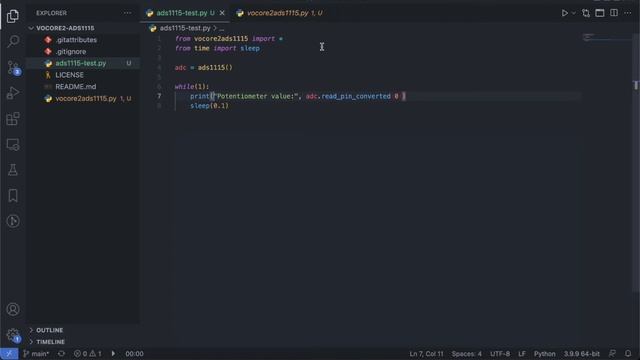
Task: Start the status bar timer play button
Action: [x=113, y=354]
